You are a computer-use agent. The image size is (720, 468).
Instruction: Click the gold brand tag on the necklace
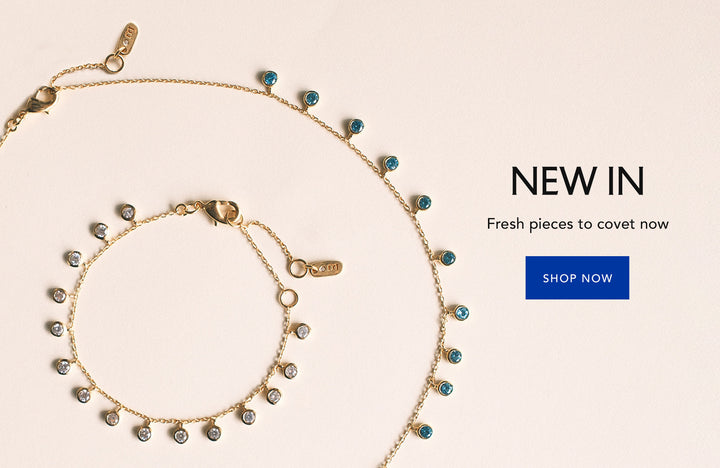126,39
